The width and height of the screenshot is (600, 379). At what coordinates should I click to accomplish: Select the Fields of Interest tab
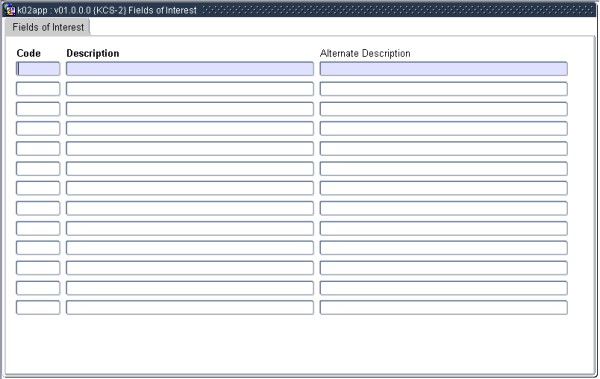[x=48, y=27]
